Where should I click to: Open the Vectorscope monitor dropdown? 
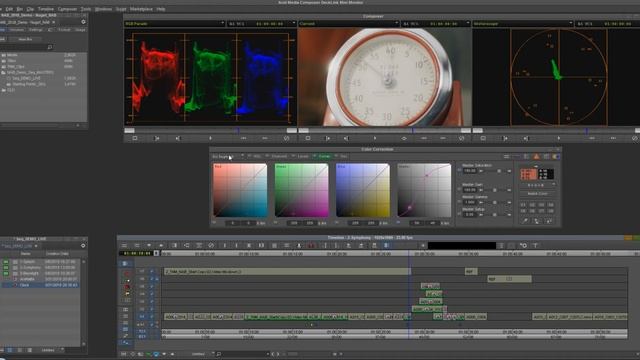click(x=570, y=24)
